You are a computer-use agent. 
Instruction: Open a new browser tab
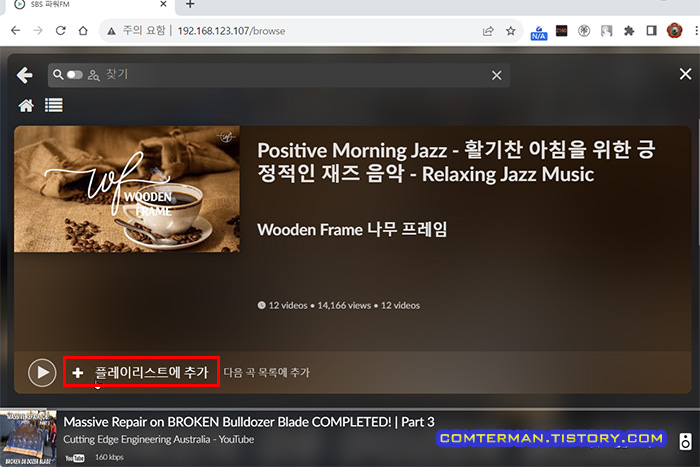(x=190, y=4)
